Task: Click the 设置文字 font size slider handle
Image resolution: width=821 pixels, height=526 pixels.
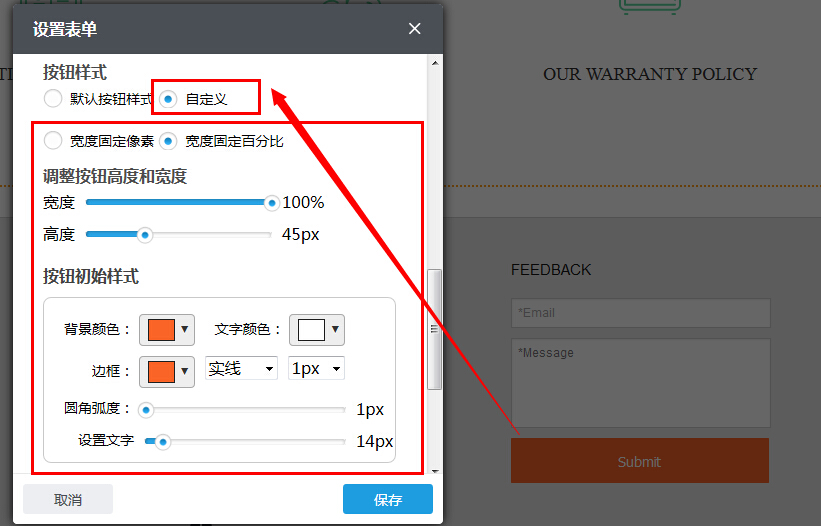Action: click(x=162, y=441)
